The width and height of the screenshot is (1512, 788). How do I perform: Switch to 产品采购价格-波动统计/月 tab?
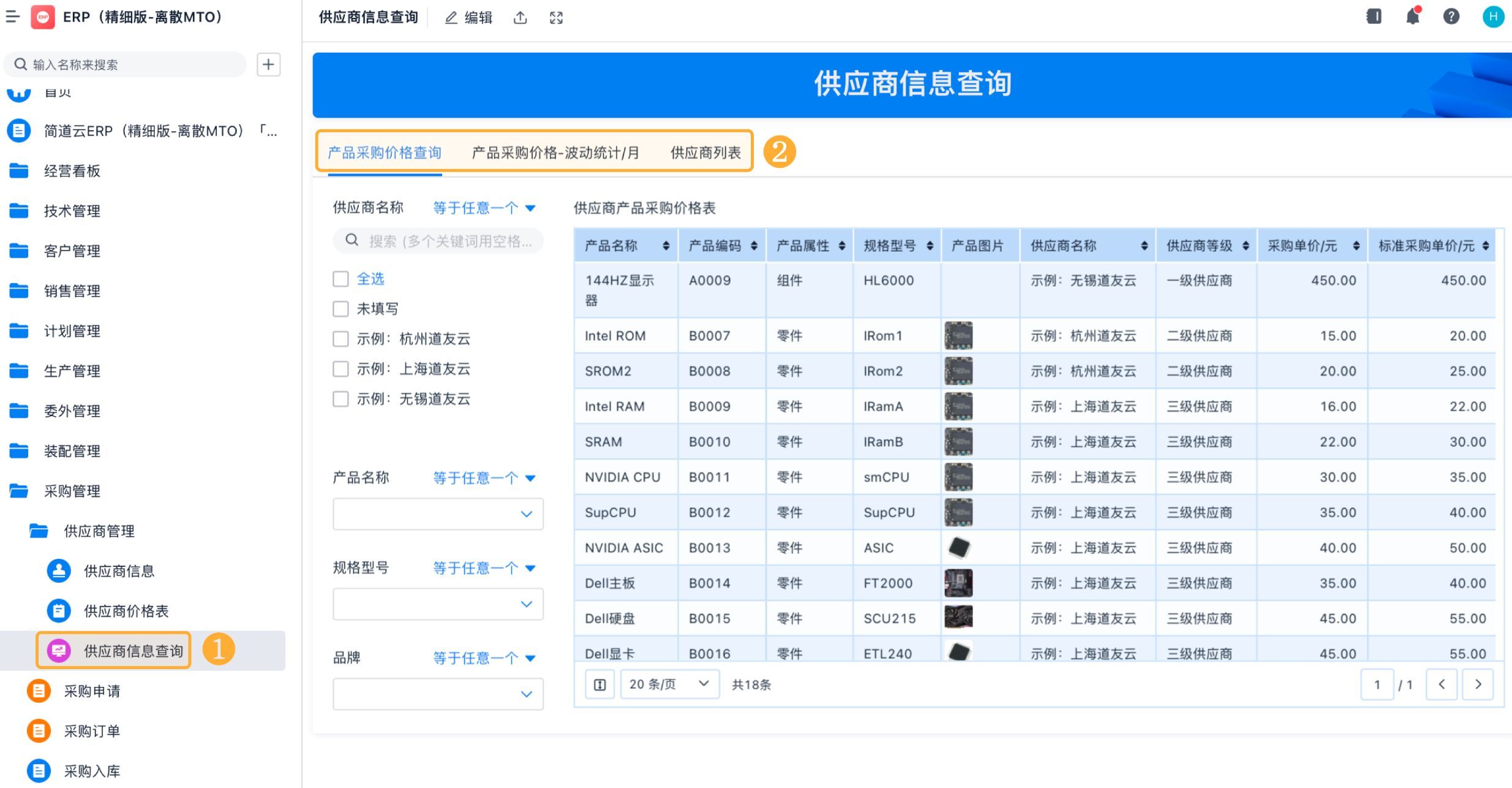555,153
